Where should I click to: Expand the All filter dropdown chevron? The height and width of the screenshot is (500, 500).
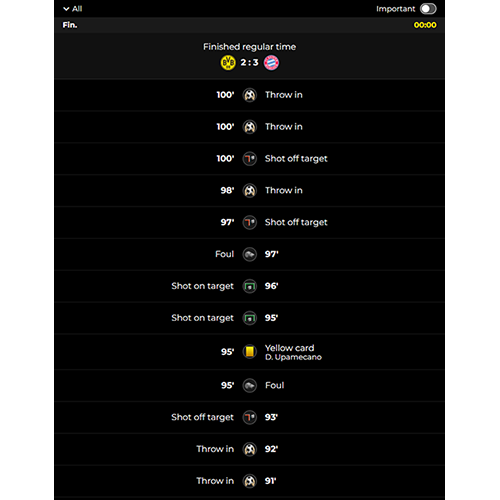point(66,9)
